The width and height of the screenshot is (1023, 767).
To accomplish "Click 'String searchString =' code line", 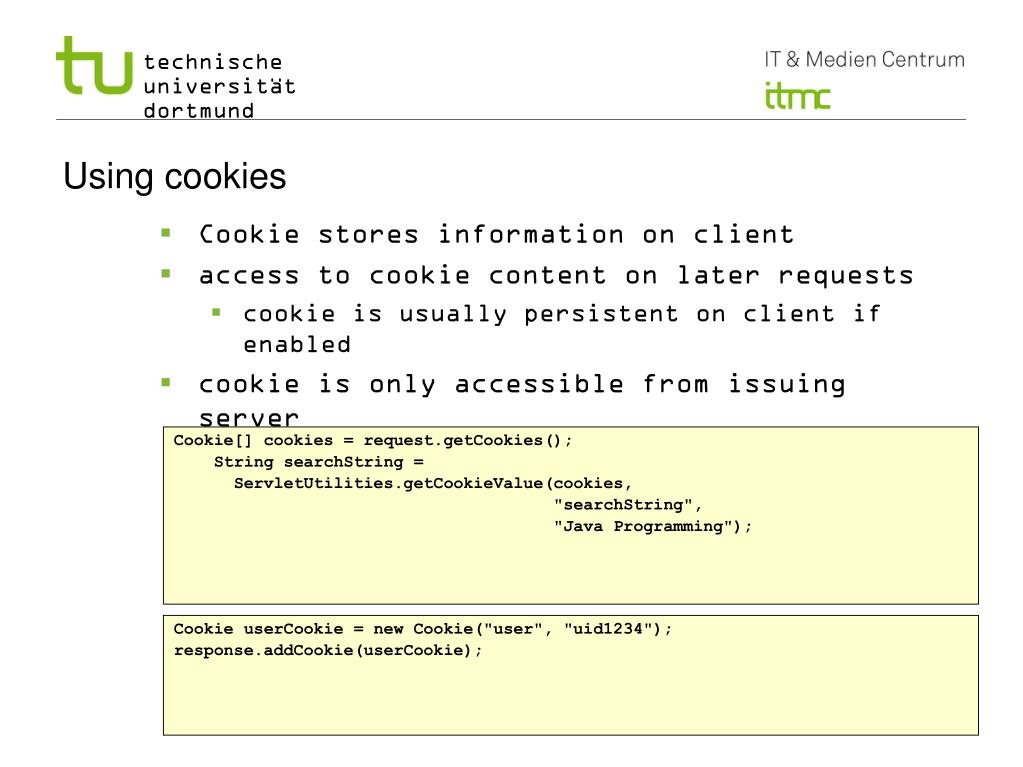I will (x=319, y=462).
